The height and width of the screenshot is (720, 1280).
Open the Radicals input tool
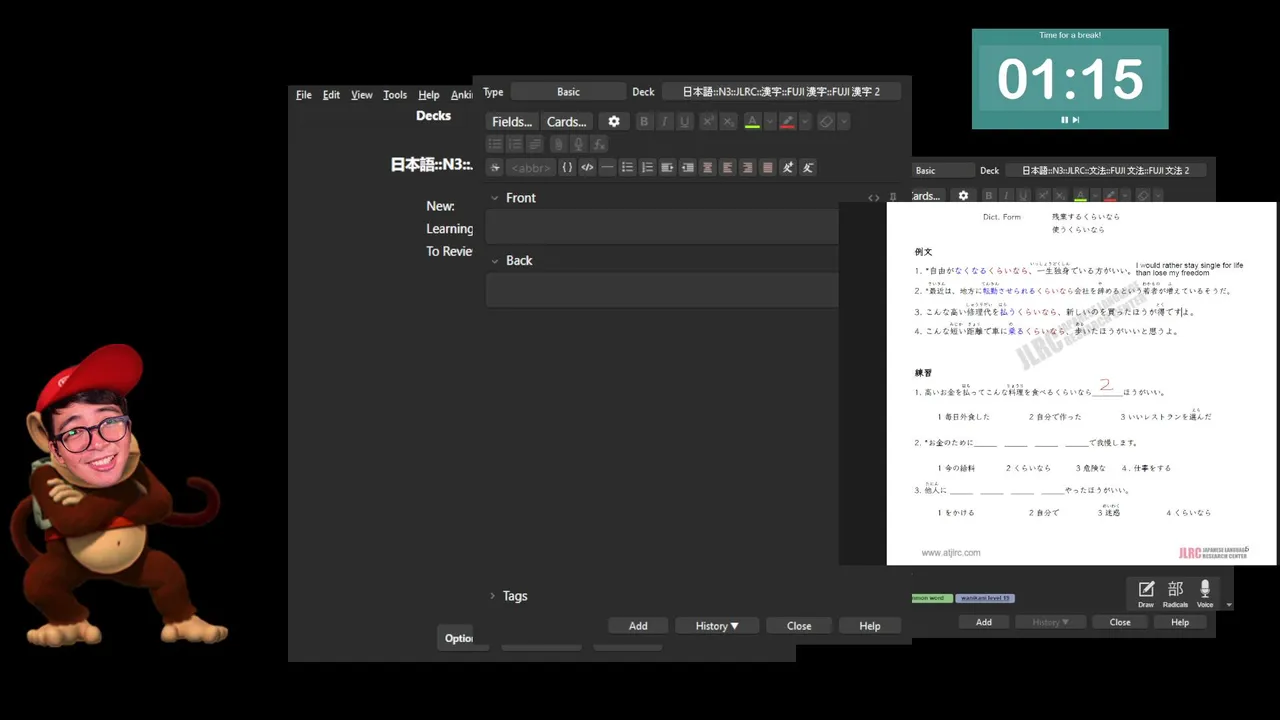click(x=1175, y=593)
